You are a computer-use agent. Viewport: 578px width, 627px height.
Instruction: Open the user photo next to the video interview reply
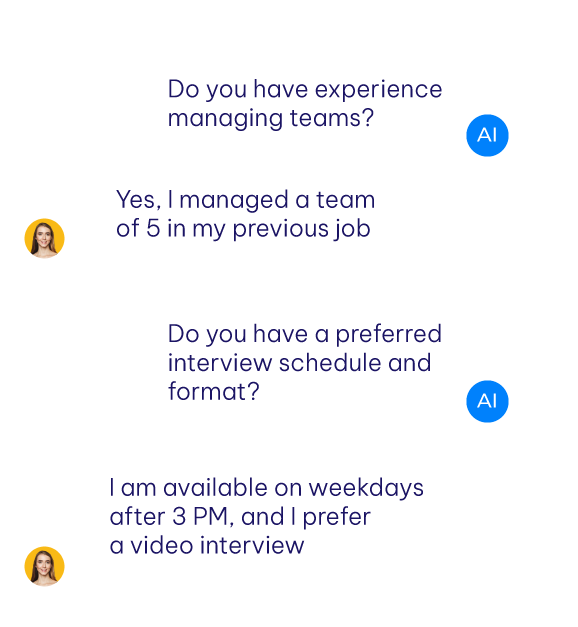tap(44, 566)
